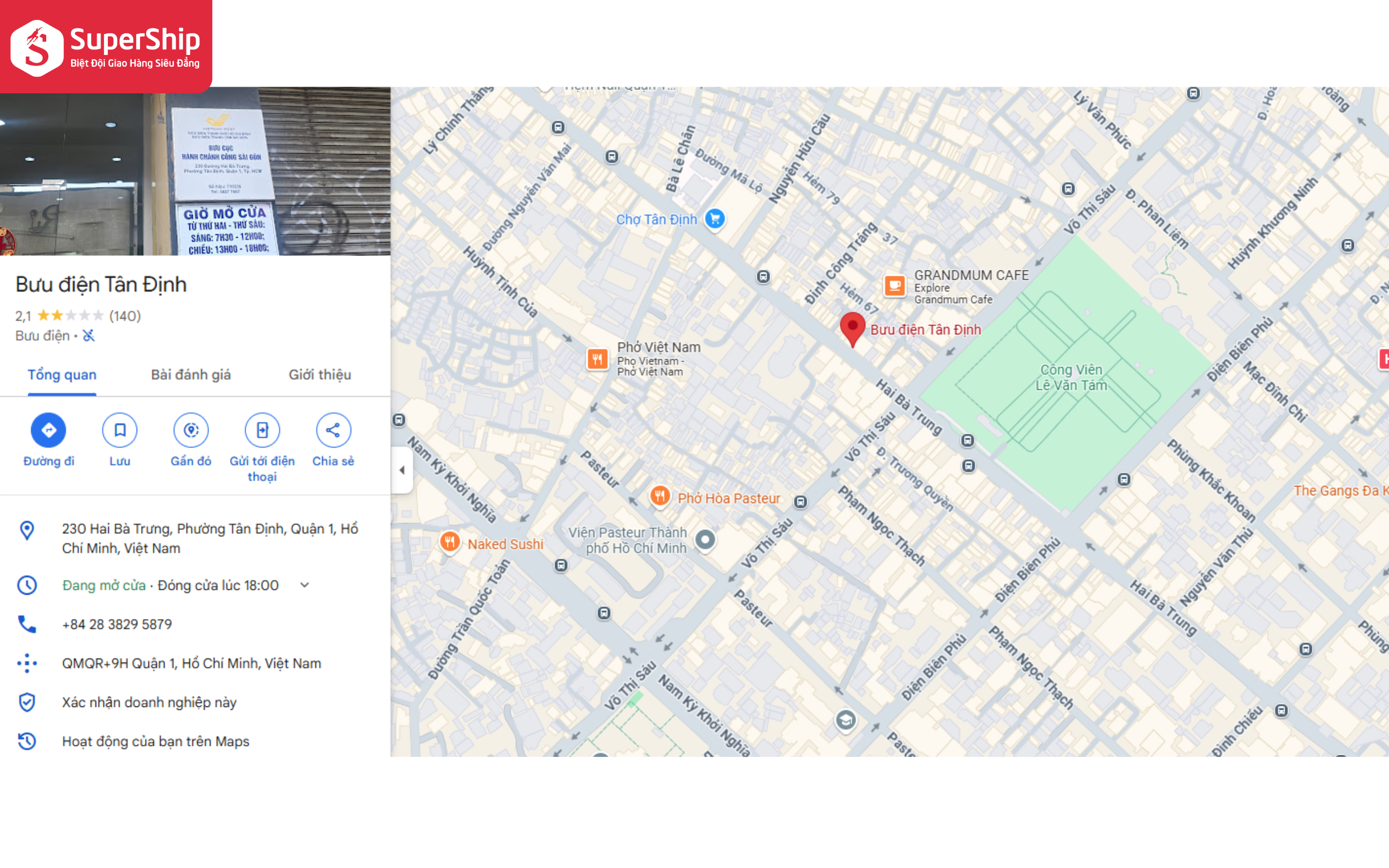Image resolution: width=1389 pixels, height=868 pixels.
Task: Click the opening hours clock icon
Action: pyautogui.click(x=27, y=585)
